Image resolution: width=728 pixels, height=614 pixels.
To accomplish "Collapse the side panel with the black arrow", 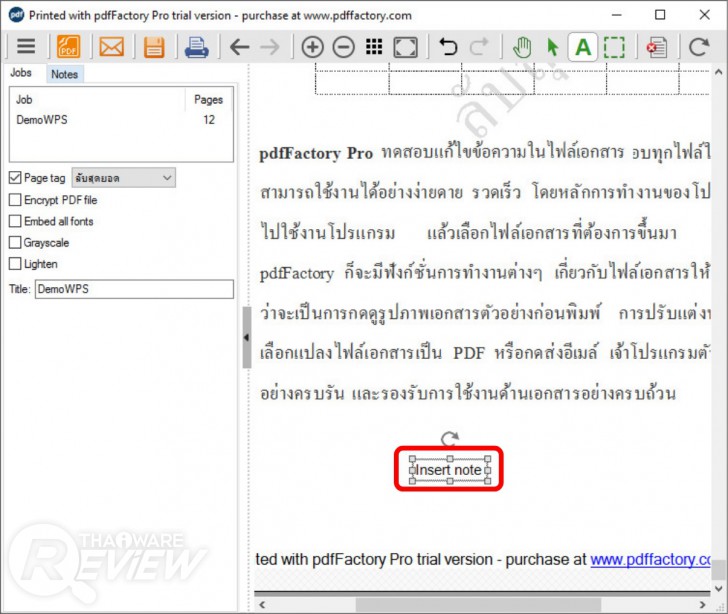I will point(246,337).
